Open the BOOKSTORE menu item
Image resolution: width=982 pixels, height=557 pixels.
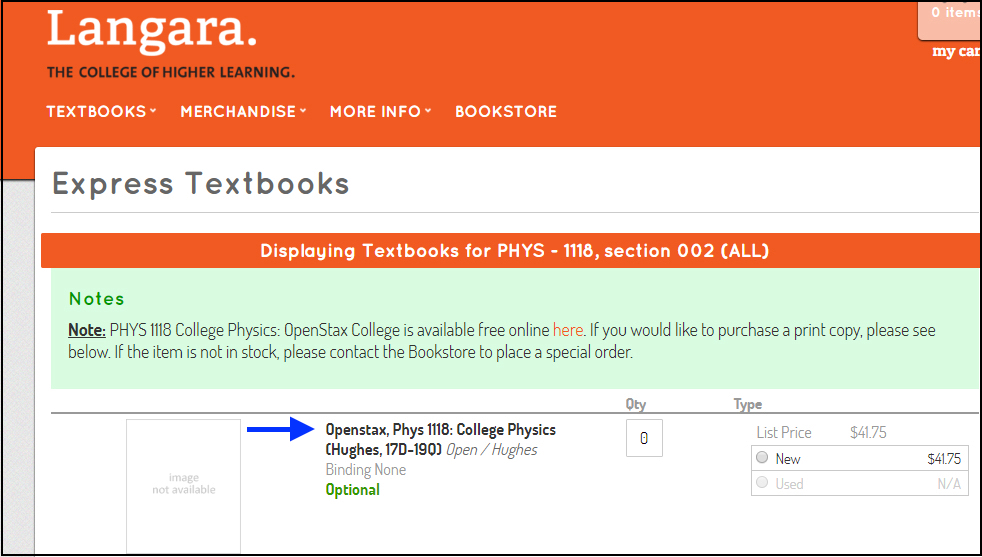pyautogui.click(x=506, y=112)
